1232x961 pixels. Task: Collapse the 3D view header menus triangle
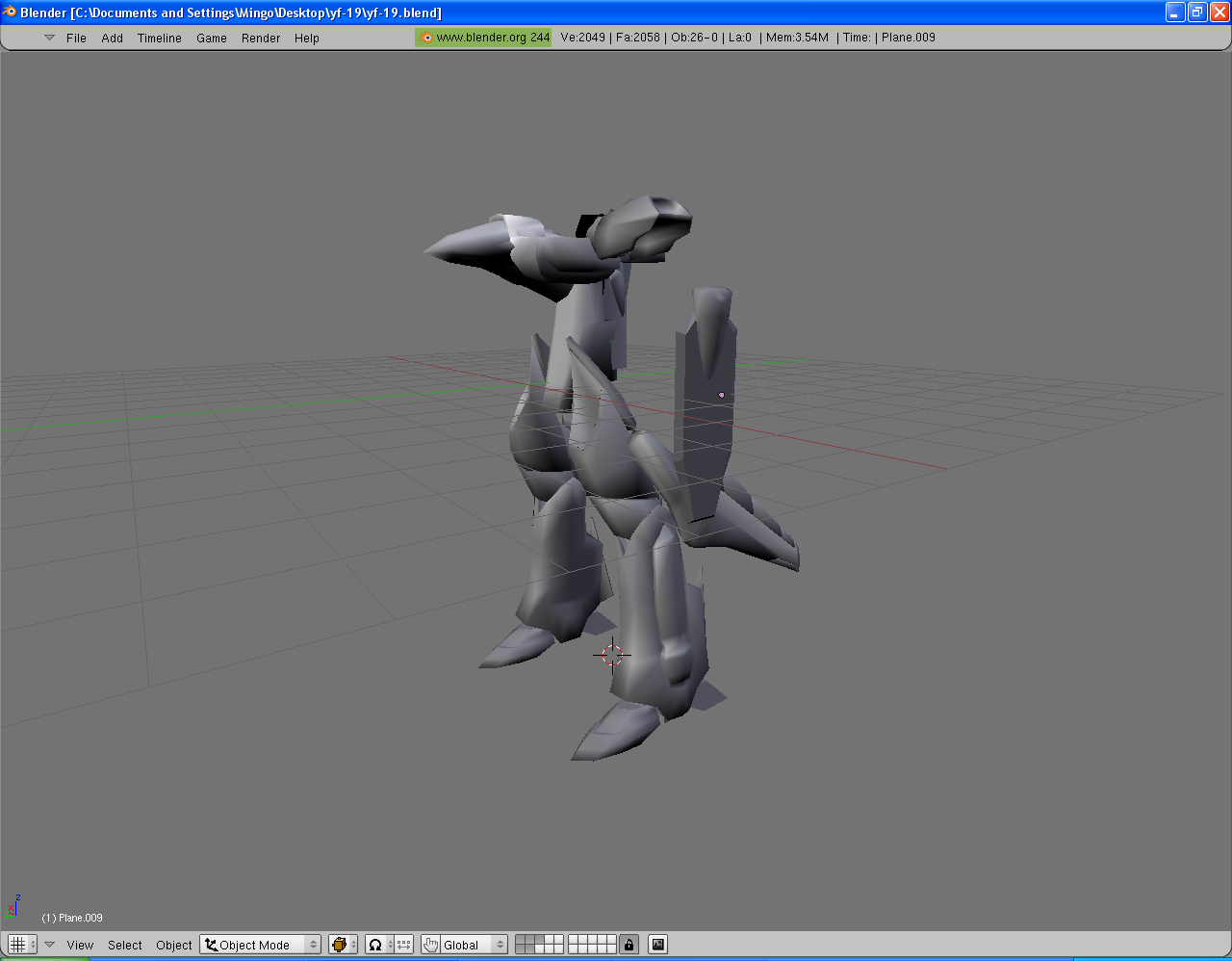pyautogui.click(x=50, y=945)
